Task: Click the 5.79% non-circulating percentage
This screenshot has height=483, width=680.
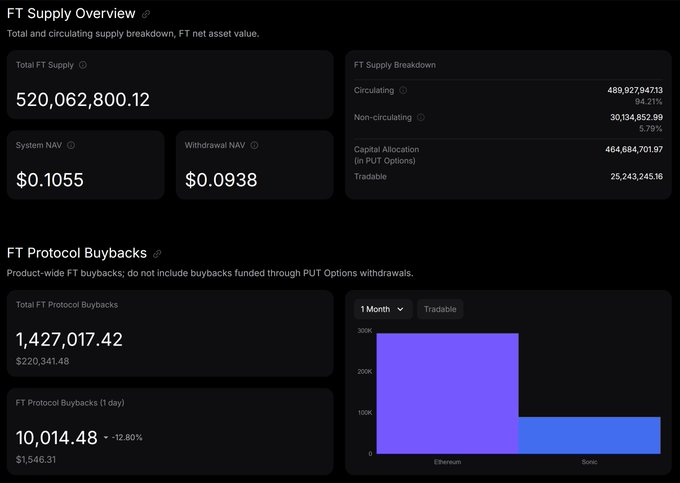Action: pos(651,128)
